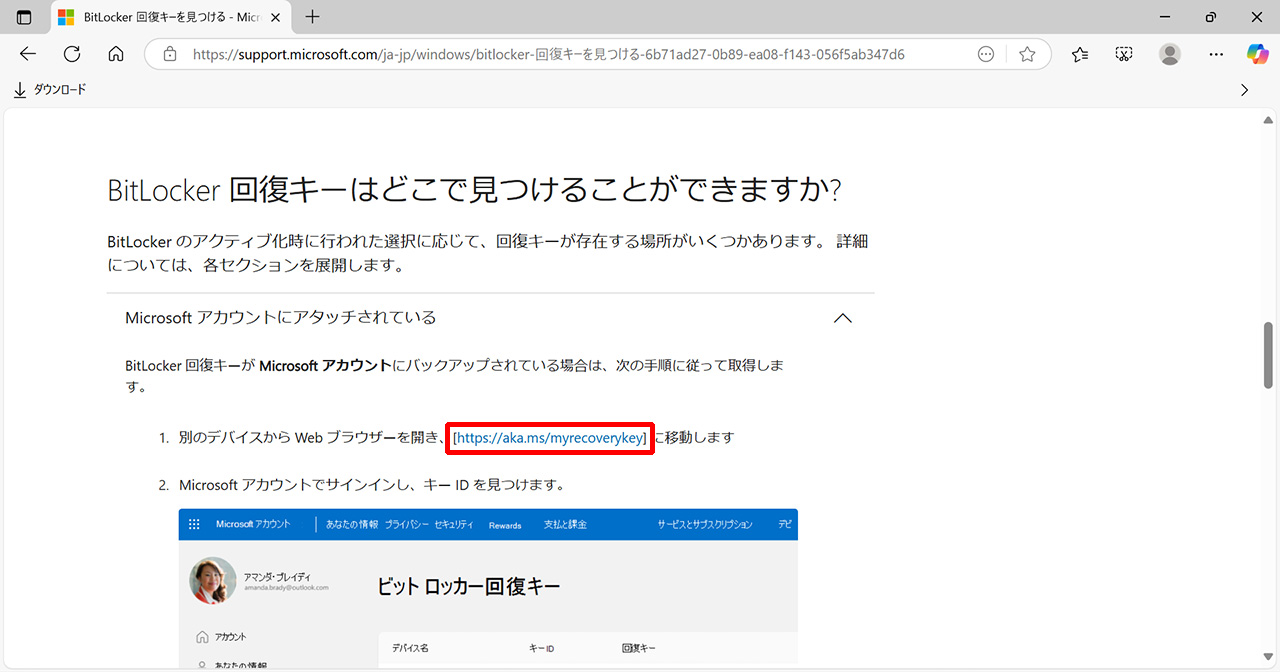Click the Microsoft アカウント label in screenshot
The image size is (1280, 672).
pos(253,525)
